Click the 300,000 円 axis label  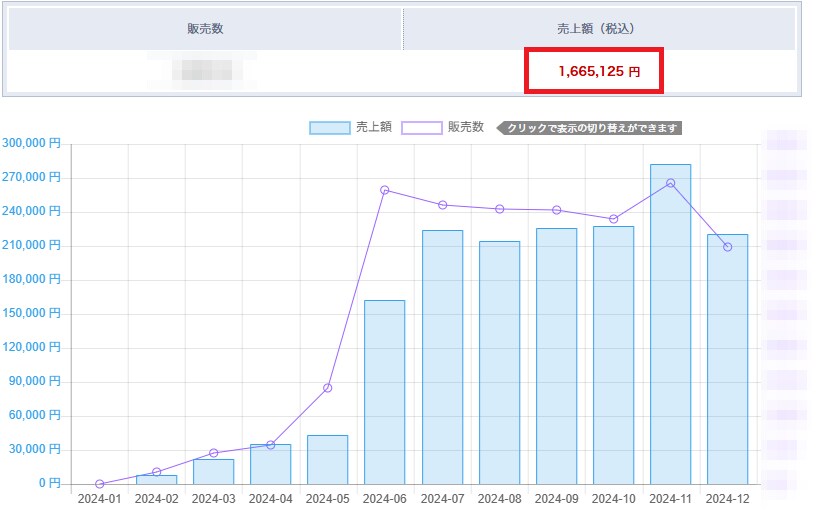click(x=32, y=143)
